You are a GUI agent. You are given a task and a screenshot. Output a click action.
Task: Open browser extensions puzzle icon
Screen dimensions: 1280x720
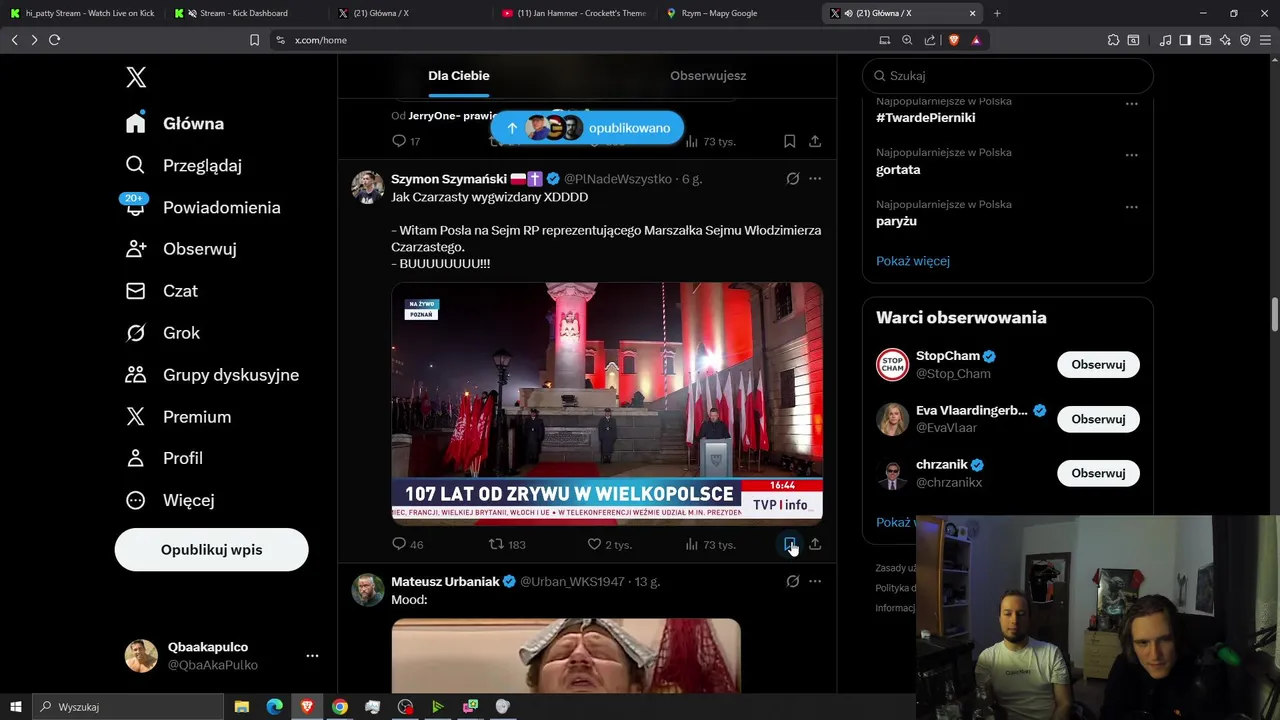(x=1113, y=40)
